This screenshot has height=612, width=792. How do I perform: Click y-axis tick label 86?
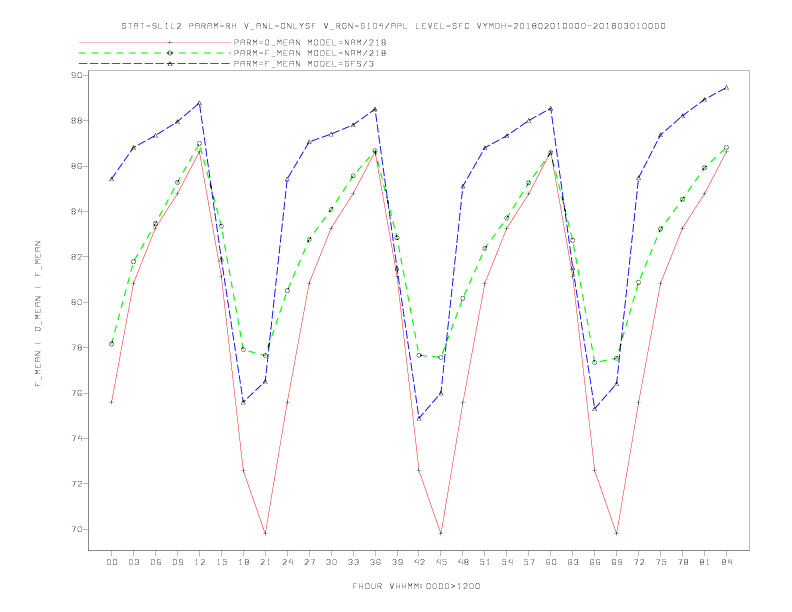coord(76,166)
